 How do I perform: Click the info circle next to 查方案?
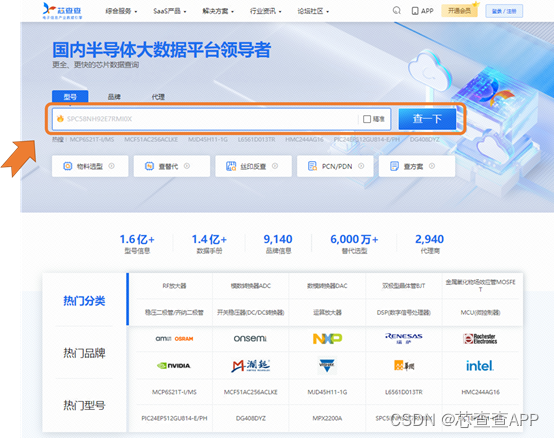432,166
